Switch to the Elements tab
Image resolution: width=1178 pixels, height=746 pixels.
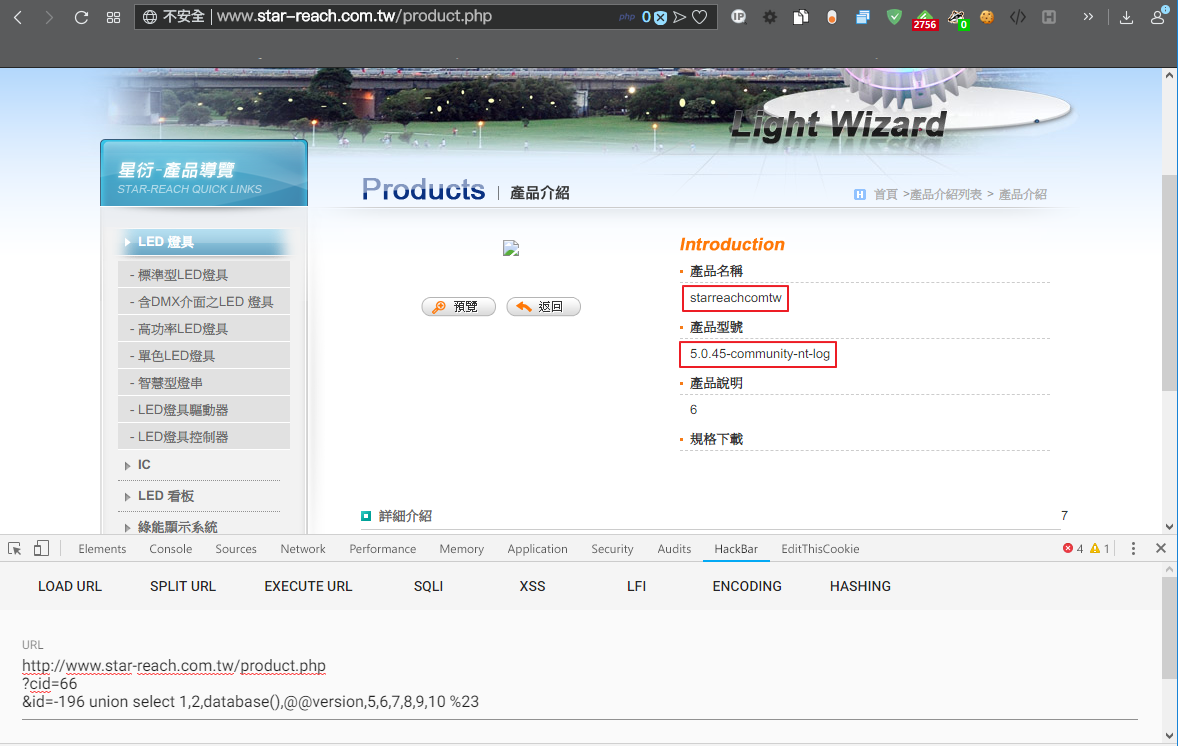pos(102,549)
